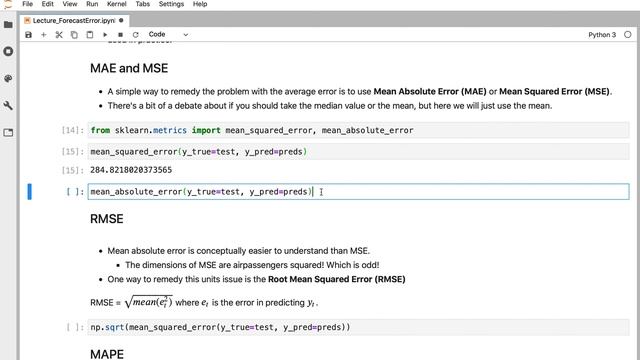Viewport: 640px width, 360px height.
Task: Open the Tabs menu
Action: point(142,4)
